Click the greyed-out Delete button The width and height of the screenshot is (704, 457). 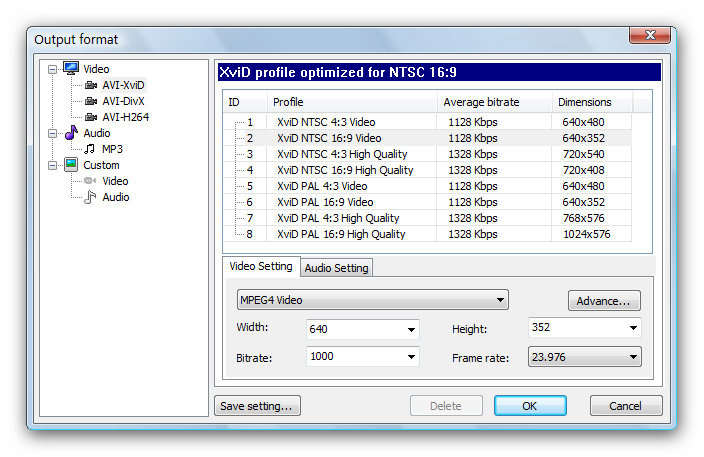[x=446, y=406]
